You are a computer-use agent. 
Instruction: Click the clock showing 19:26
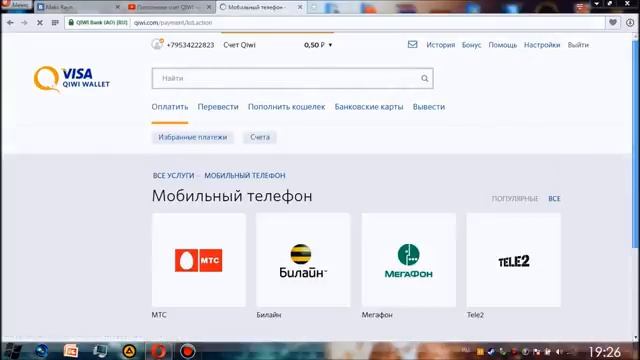[604, 352]
